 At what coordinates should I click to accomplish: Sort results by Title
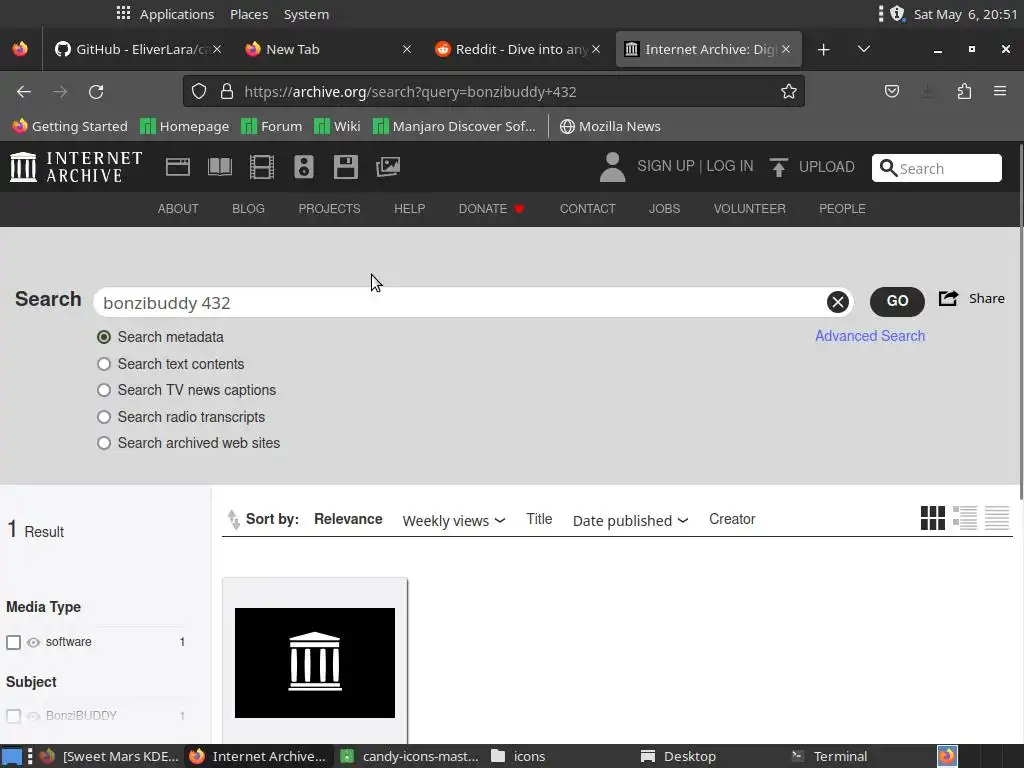point(539,519)
